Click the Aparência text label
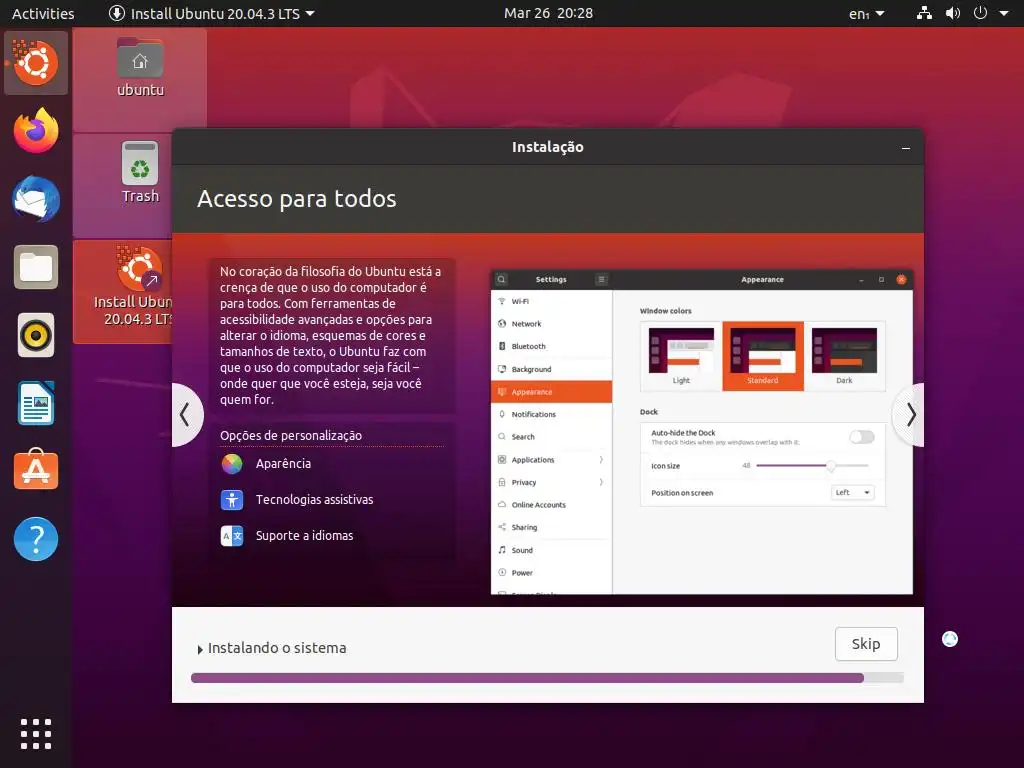This screenshot has height=768, width=1024. coord(283,464)
